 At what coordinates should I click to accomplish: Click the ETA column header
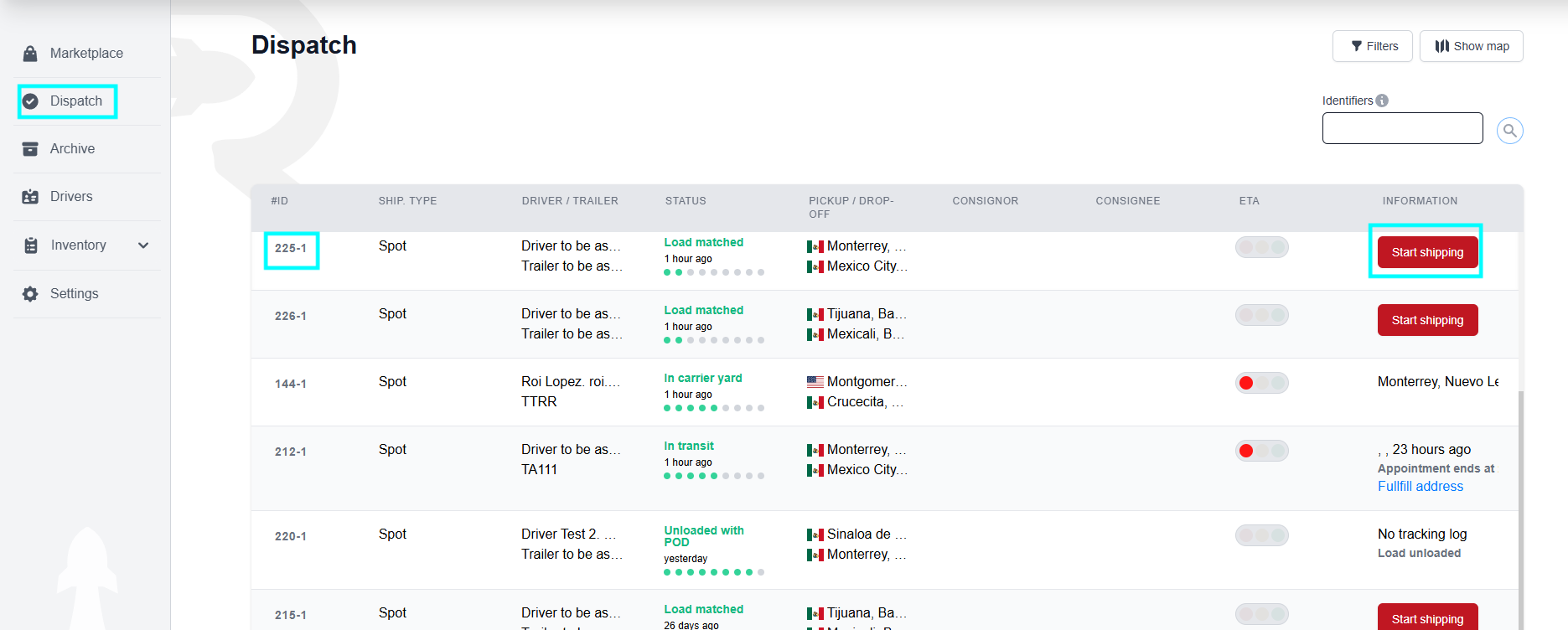tap(1250, 201)
